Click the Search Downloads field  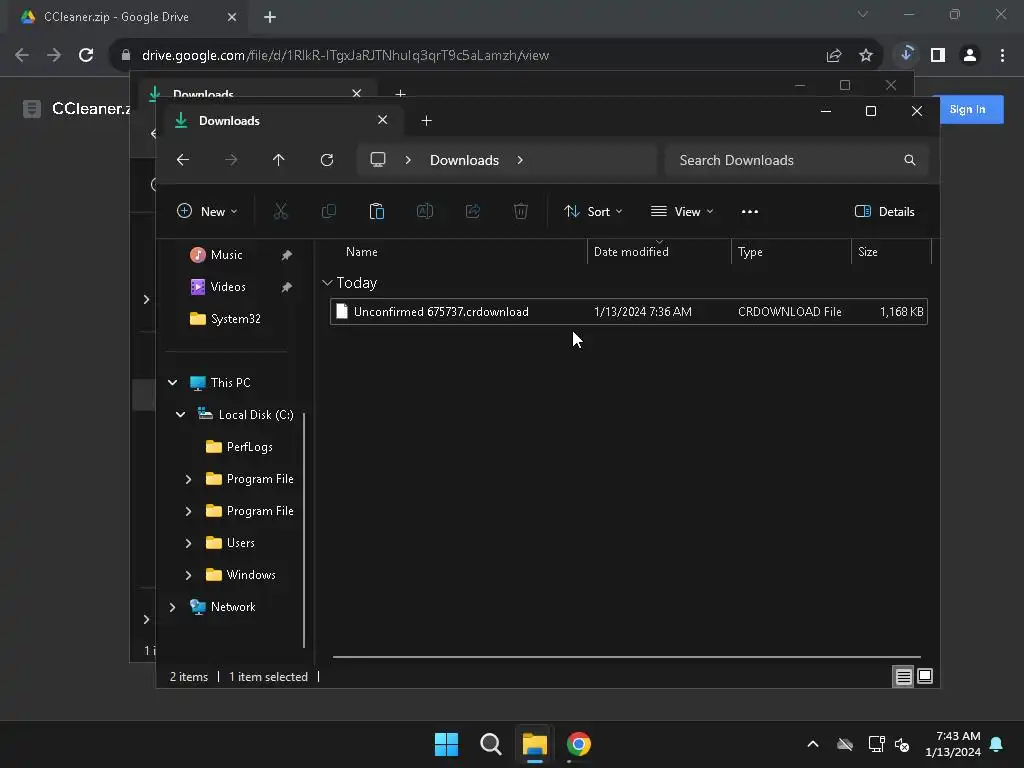pos(796,160)
